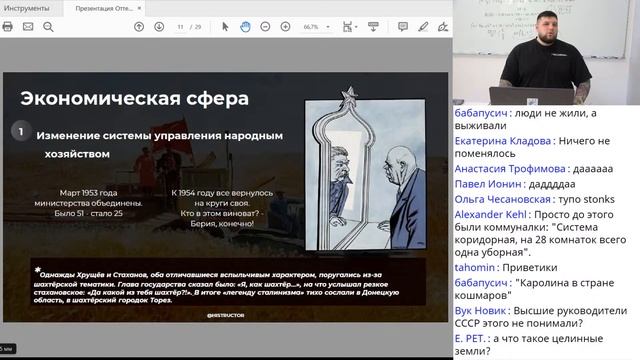
Task: Click chat message Каролина в стране кошмаров
Action: [x=534, y=289]
